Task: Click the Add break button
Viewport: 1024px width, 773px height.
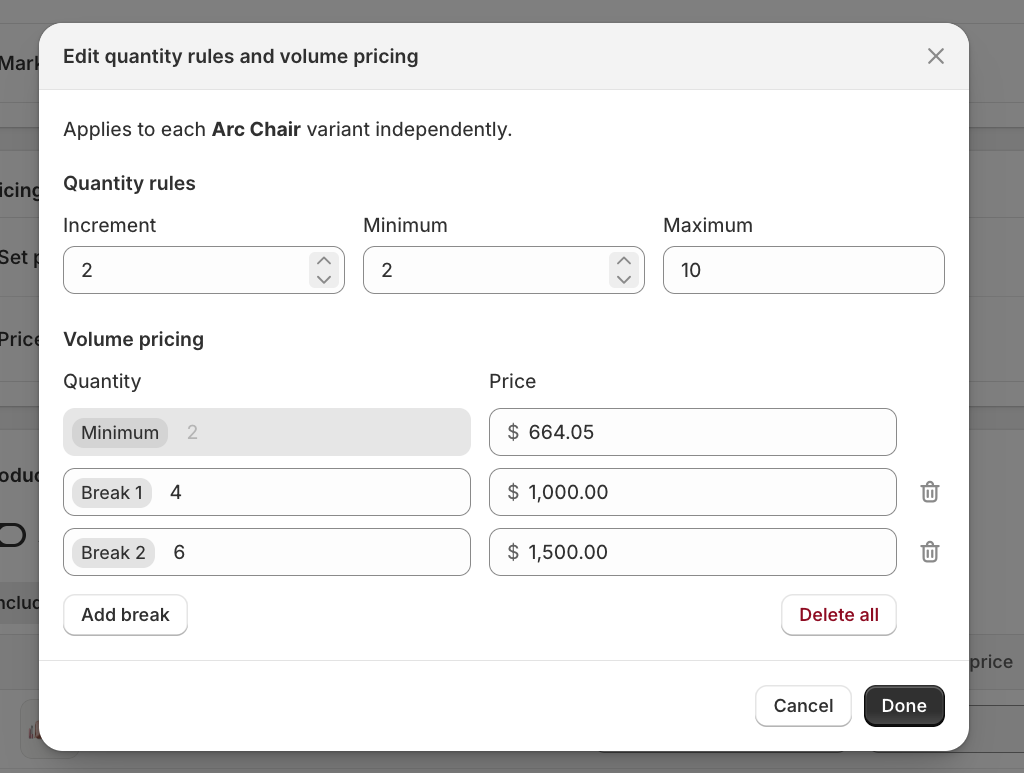Action: [125, 615]
